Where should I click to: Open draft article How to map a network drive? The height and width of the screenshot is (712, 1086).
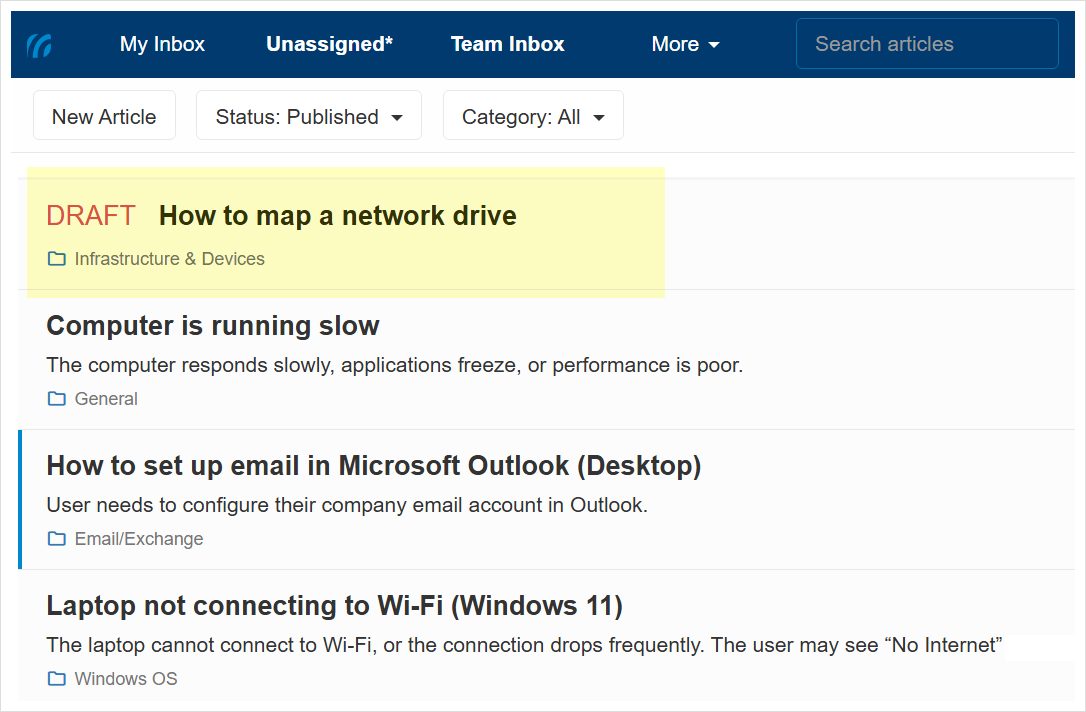click(337, 216)
